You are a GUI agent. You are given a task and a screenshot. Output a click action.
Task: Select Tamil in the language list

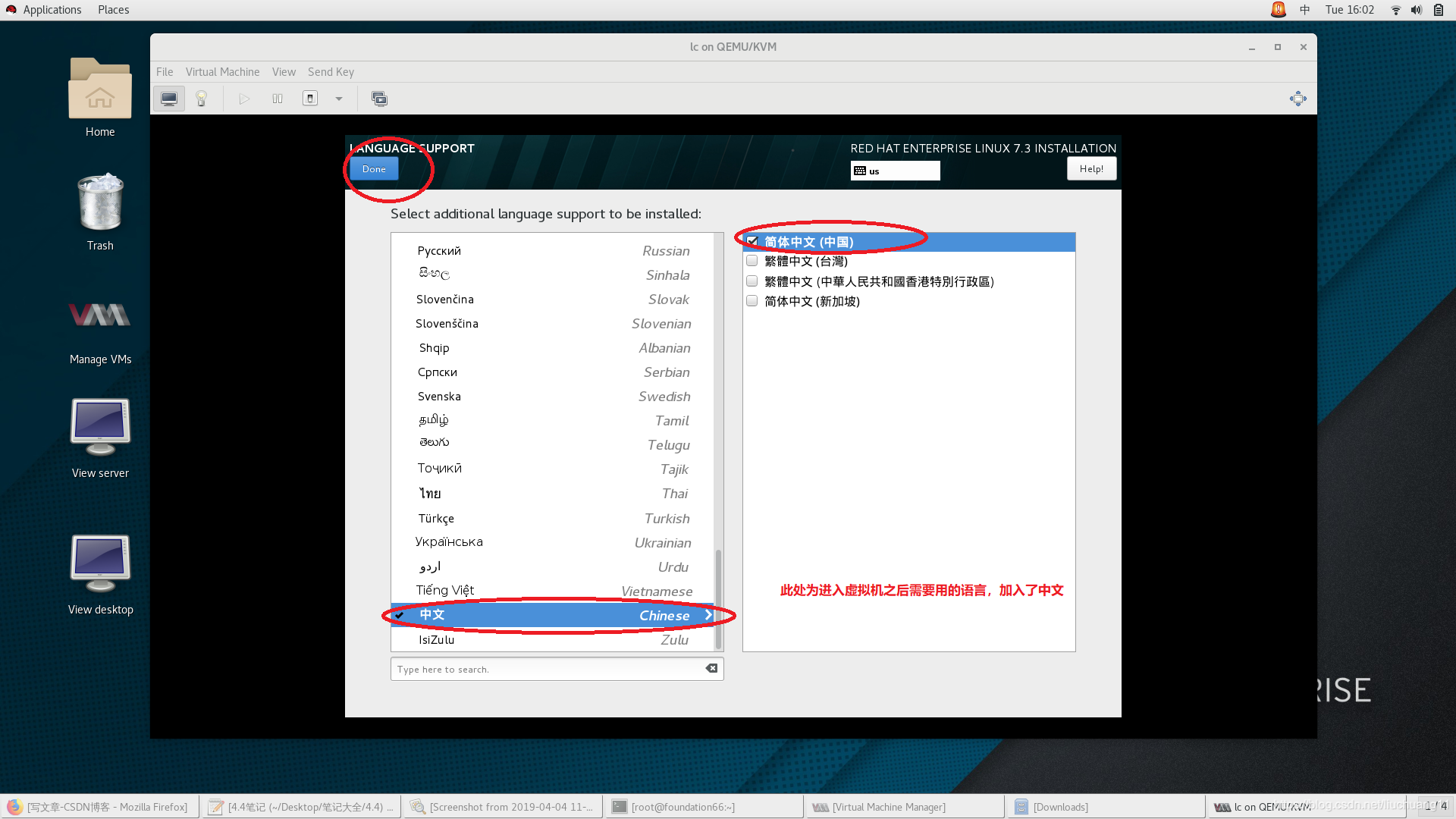coord(553,421)
